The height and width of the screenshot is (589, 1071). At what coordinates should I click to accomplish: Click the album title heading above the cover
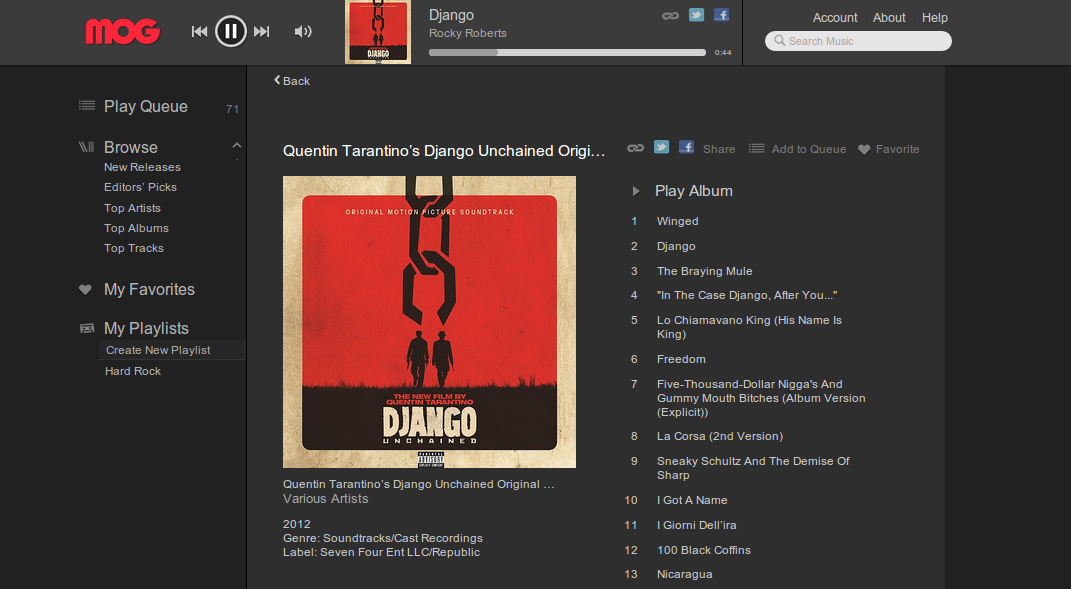[x=444, y=151]
